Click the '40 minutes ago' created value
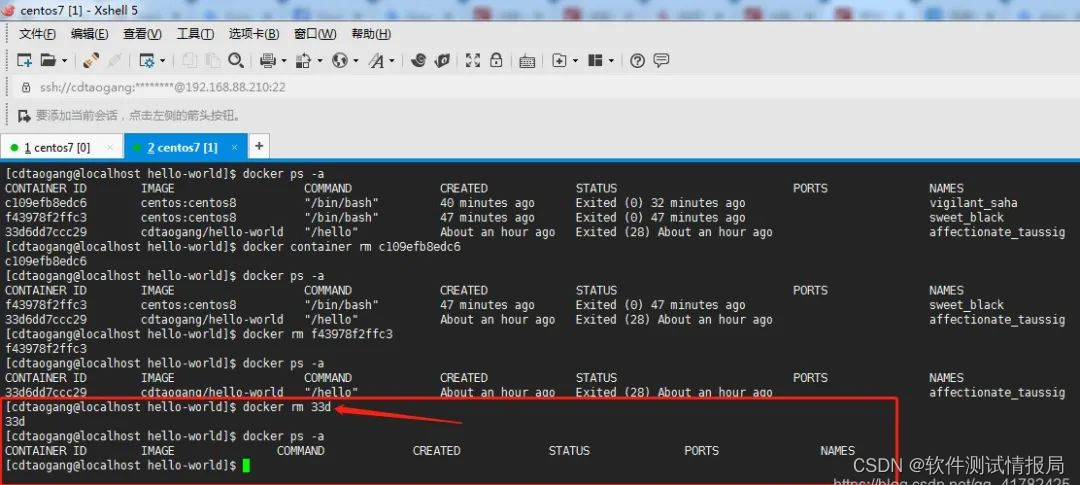 point(487,203)
